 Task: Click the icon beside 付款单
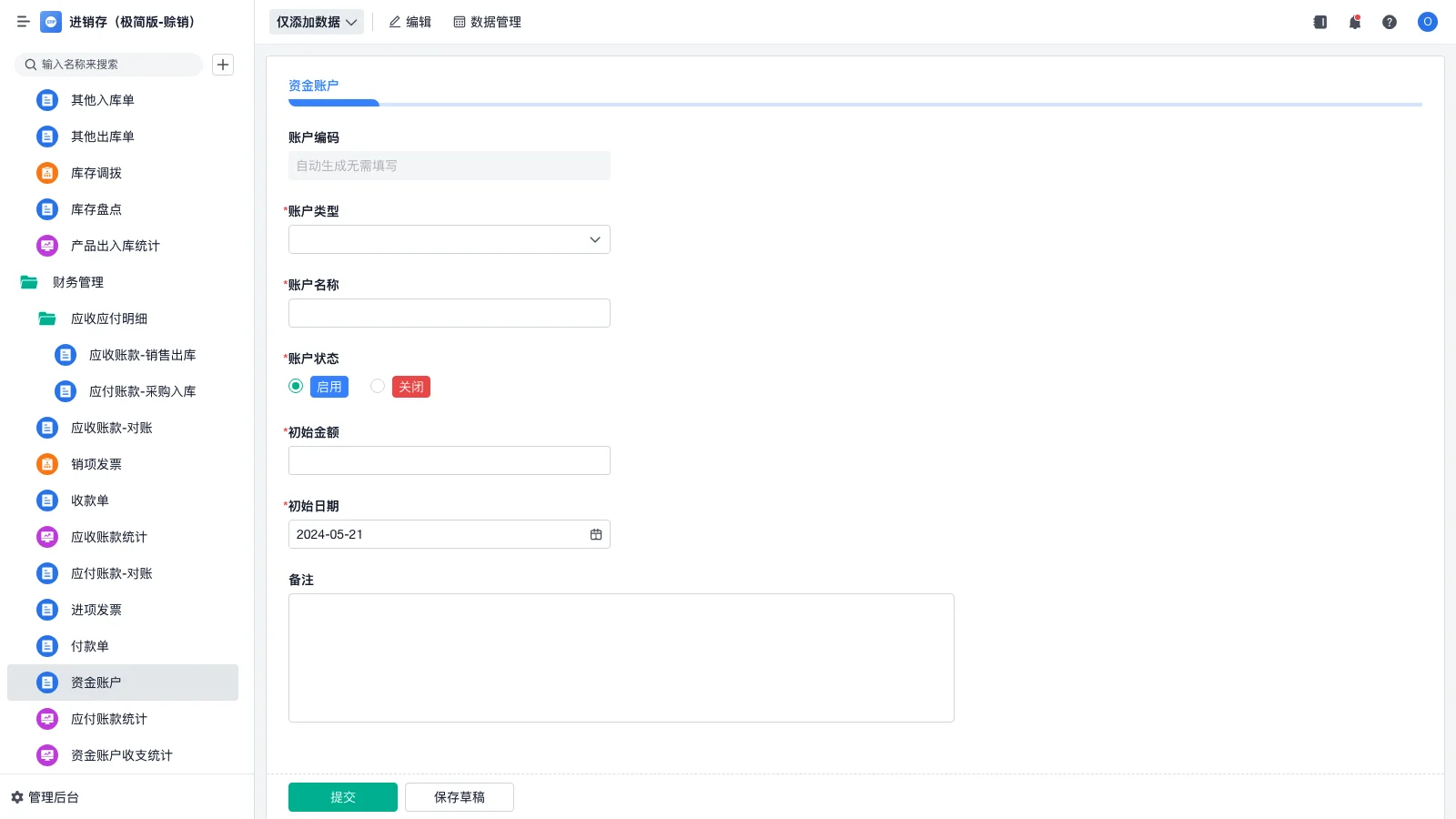tap(47, 646)
